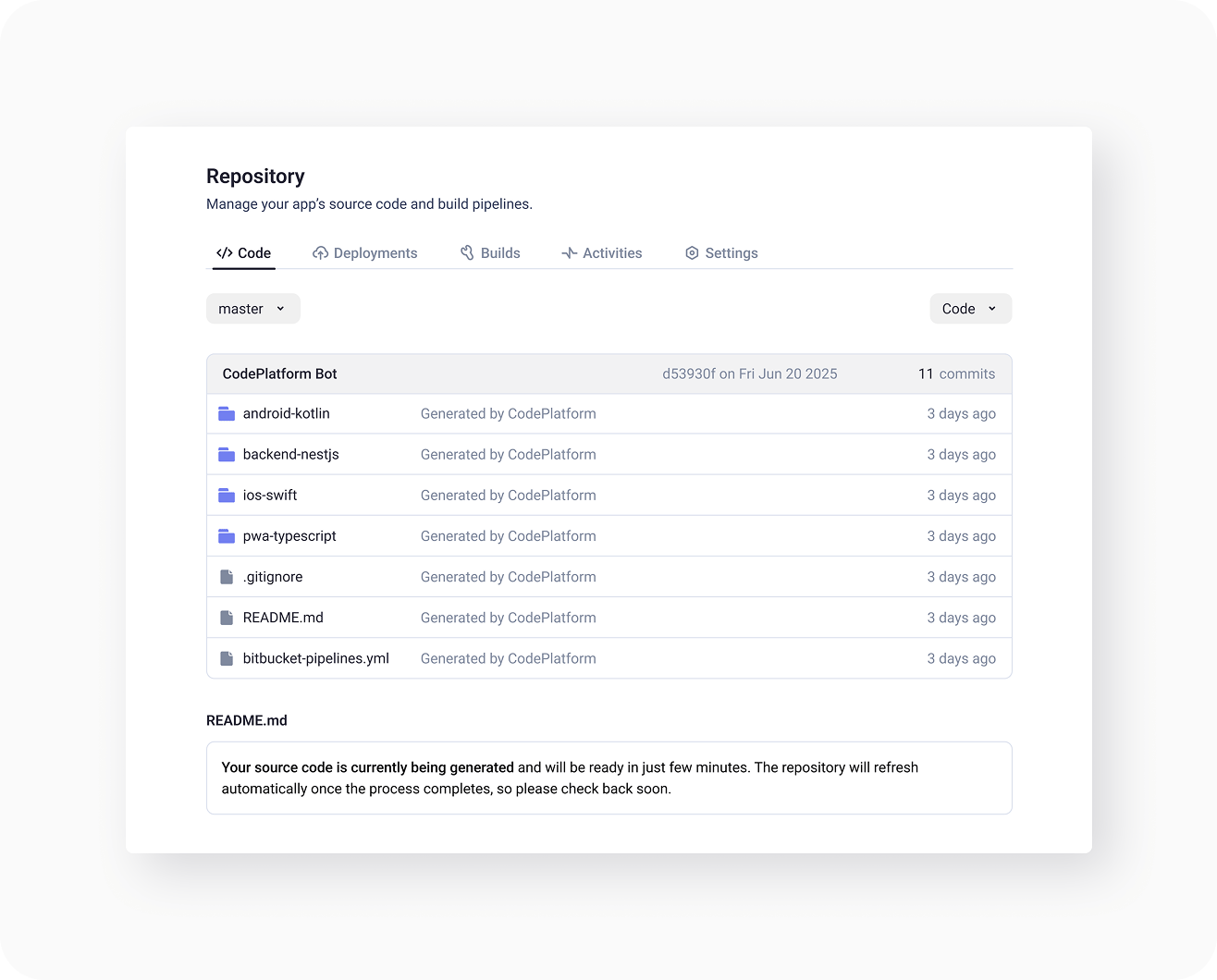Viewport: 1217px width, 980px height.
Task: Click the Deployments cloud upload icon
Action: (320, 253)
